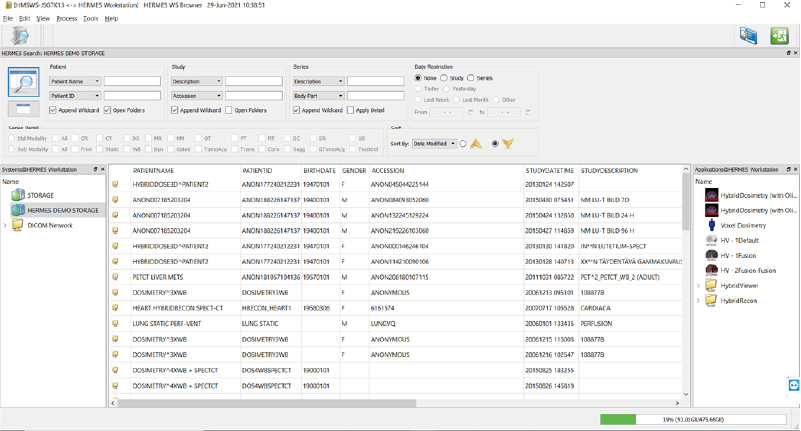Click the TeamViewer side panel icon
This screenshot has width=801, height=431.
[x=793, y=386]
